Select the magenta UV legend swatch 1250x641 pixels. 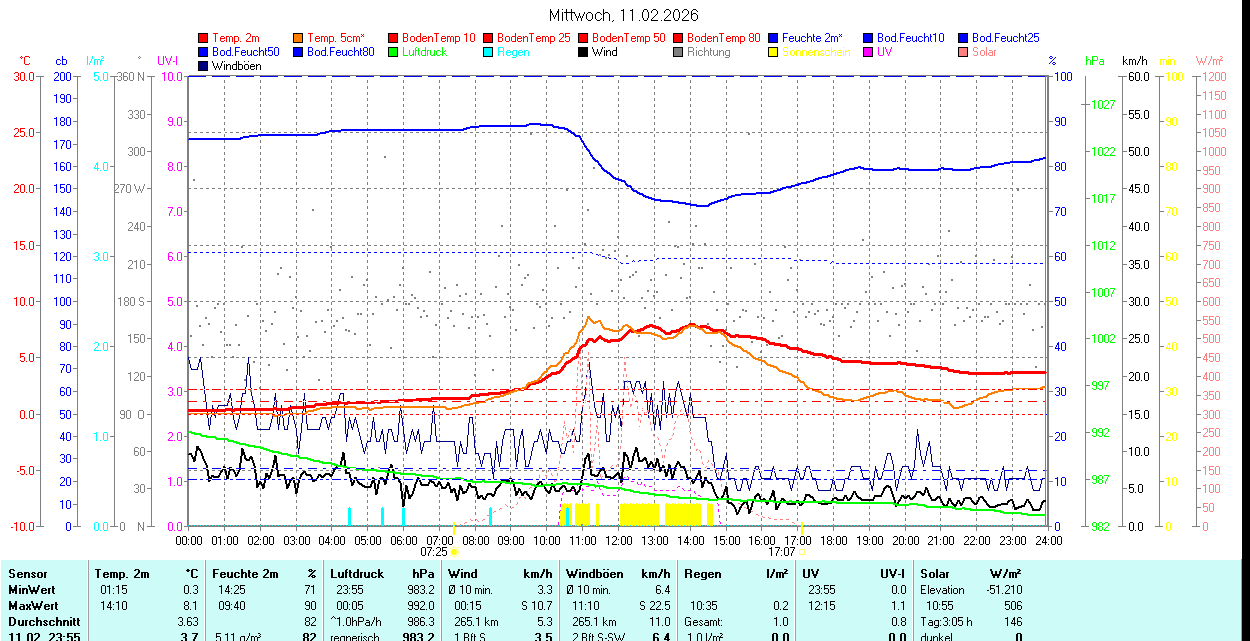[869, 52]
